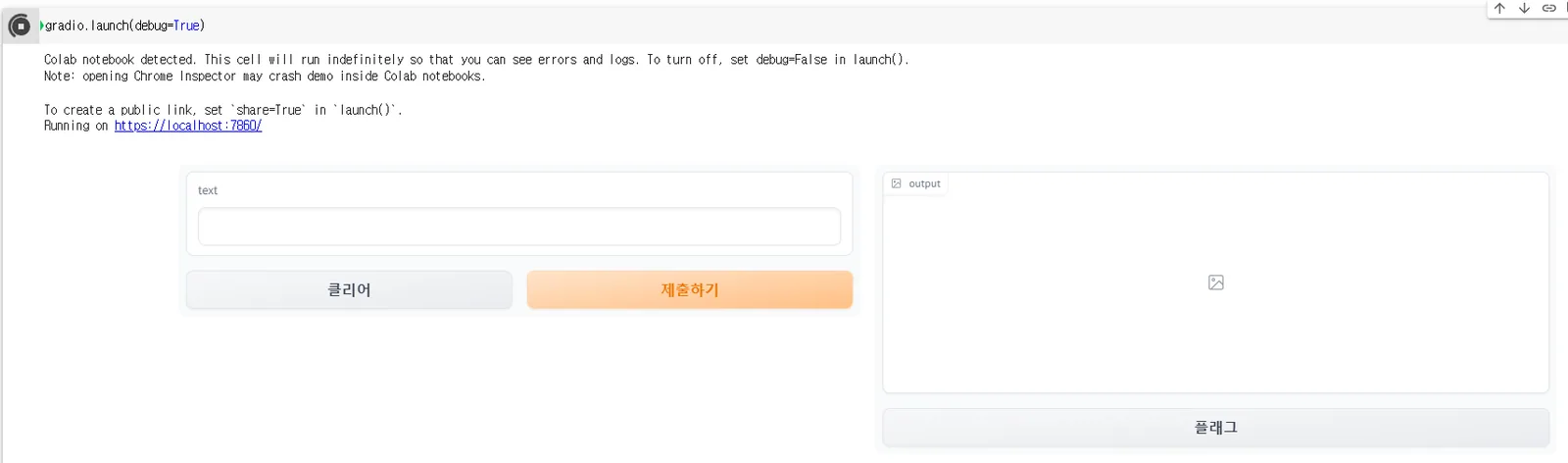Focus the text input box
Viewport: 1568px width, 463px height.
point(519,227)
